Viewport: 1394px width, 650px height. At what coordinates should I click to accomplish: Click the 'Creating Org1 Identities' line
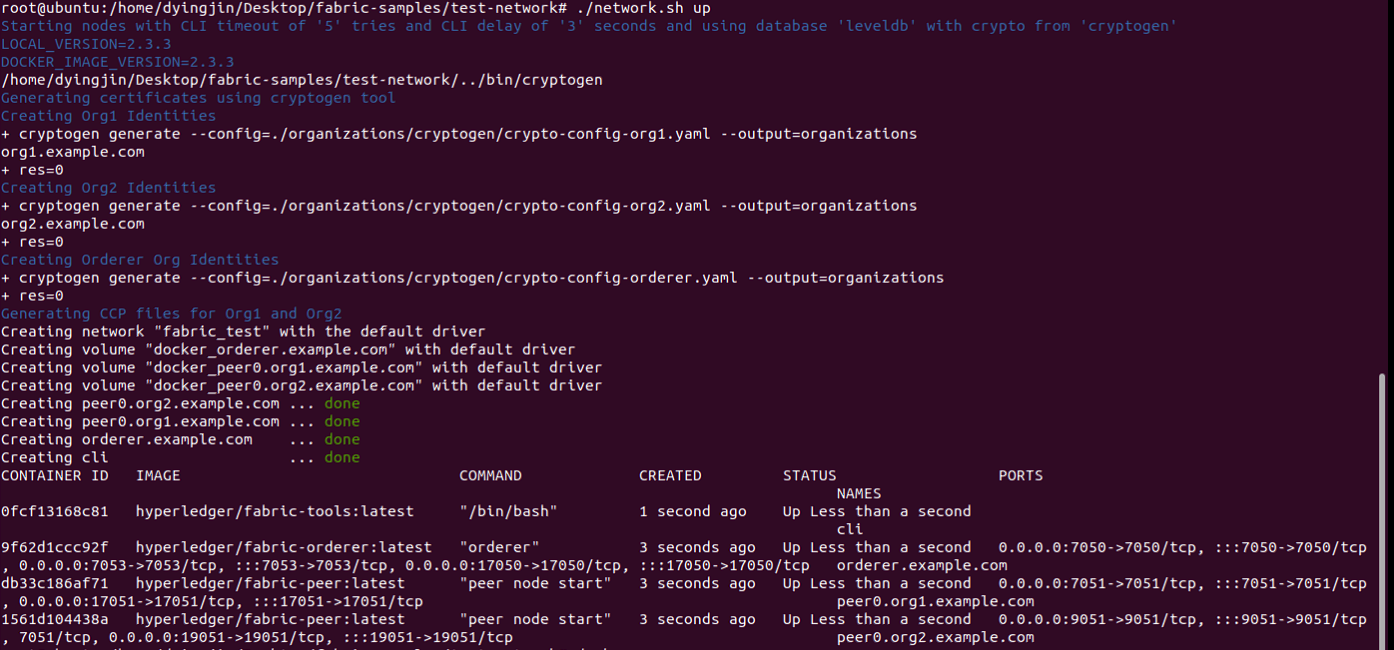coord(108,116)
